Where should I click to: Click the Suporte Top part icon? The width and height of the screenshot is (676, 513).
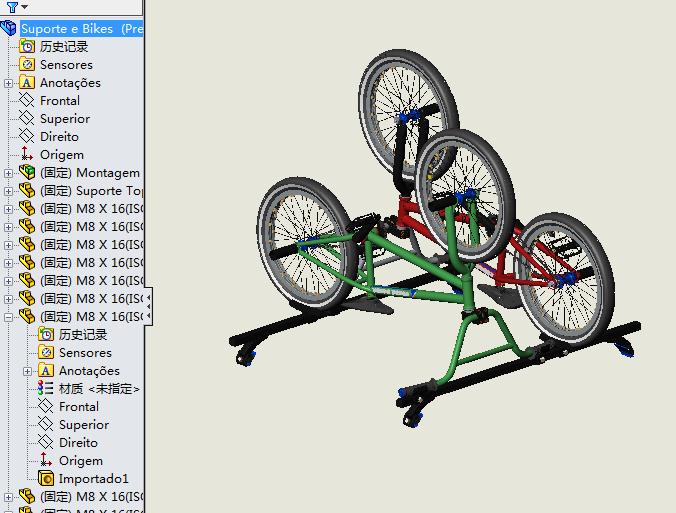27,191
